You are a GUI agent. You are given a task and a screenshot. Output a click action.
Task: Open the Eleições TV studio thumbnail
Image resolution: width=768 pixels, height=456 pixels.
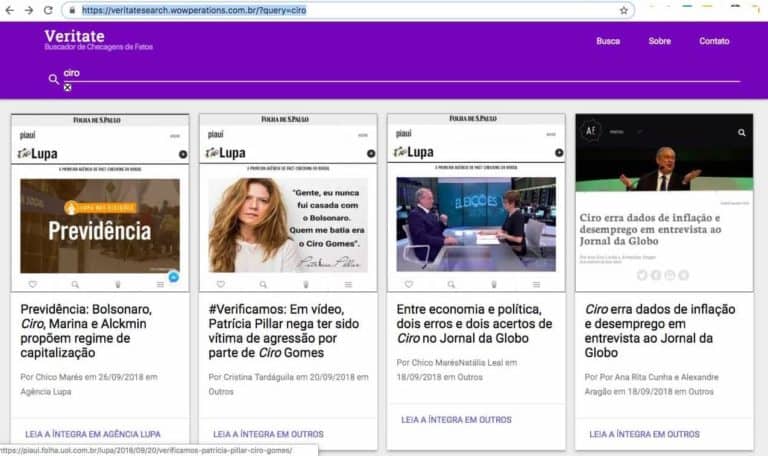[x=476, y=224]
